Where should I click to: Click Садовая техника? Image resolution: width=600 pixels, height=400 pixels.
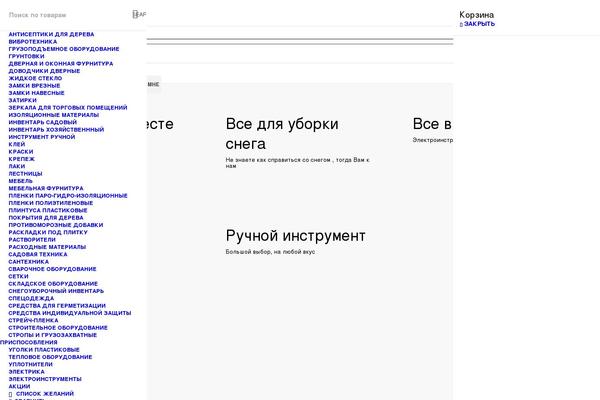click(38, 254)
